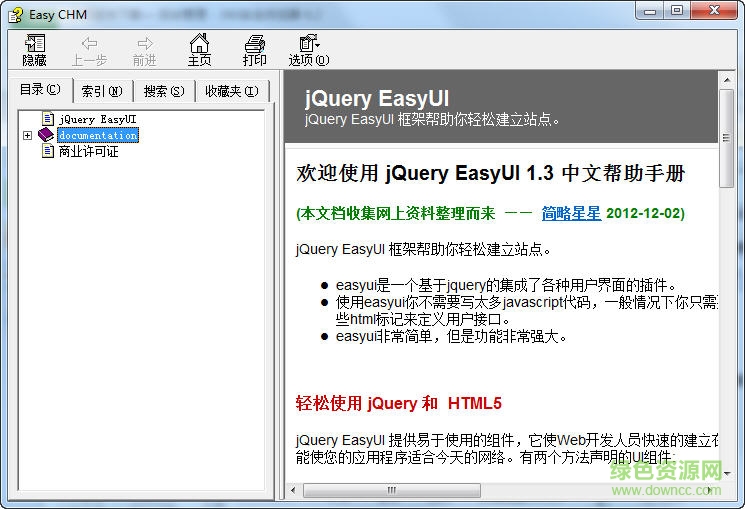Click the horizontal scrollbar left arrow
745x509 pixels.
coord(293,490)
